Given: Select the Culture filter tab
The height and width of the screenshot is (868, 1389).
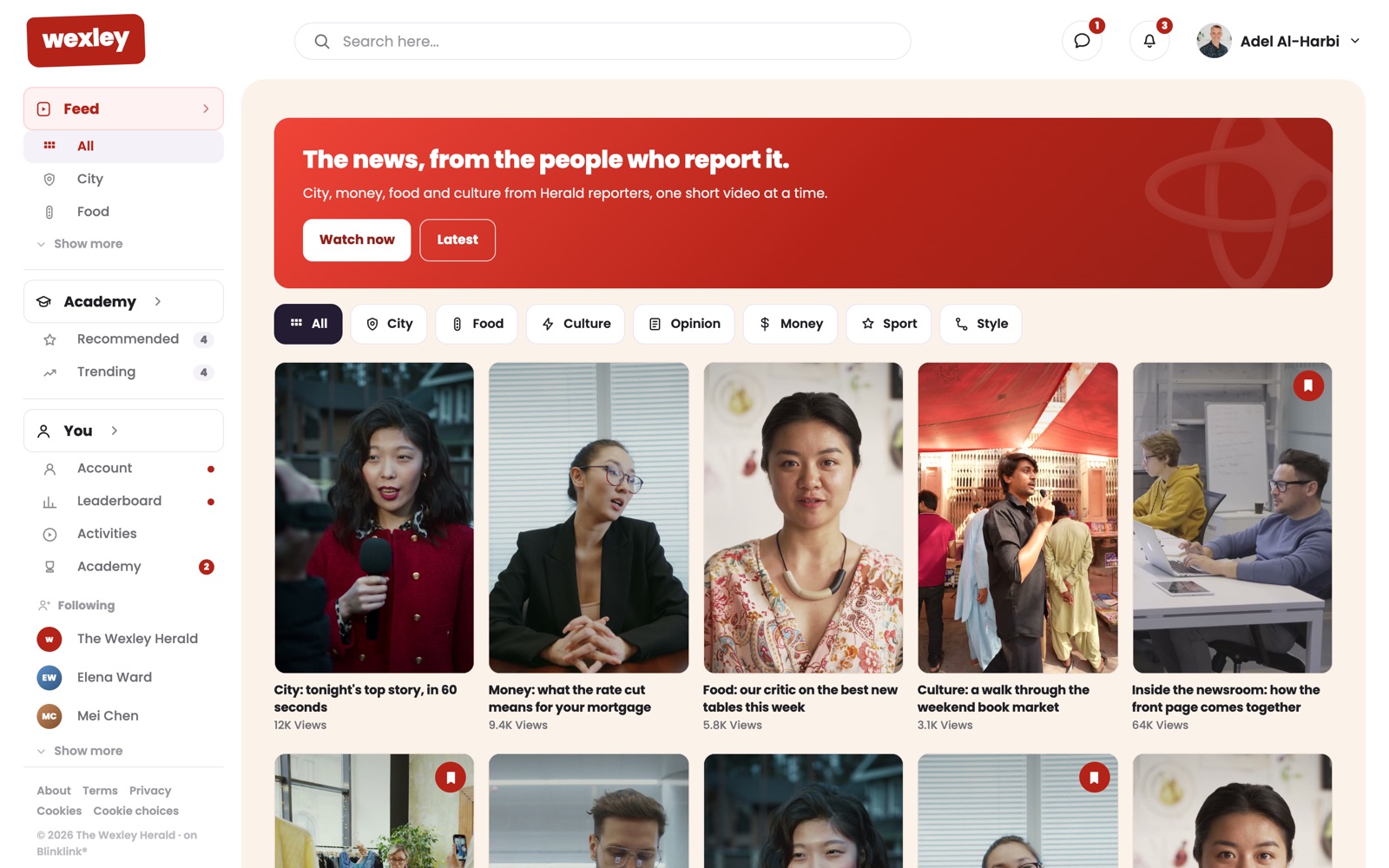Looking at the screenshot, I should pos(576,324).
